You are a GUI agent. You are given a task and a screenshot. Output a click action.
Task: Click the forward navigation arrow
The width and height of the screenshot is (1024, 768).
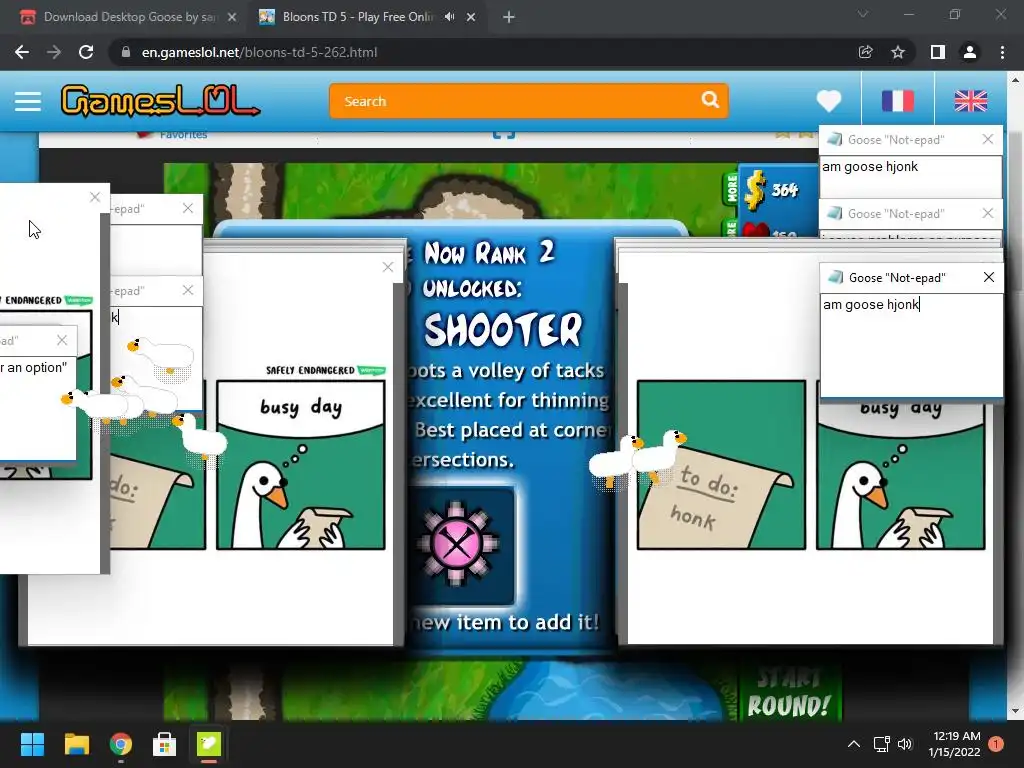point(54,52)
